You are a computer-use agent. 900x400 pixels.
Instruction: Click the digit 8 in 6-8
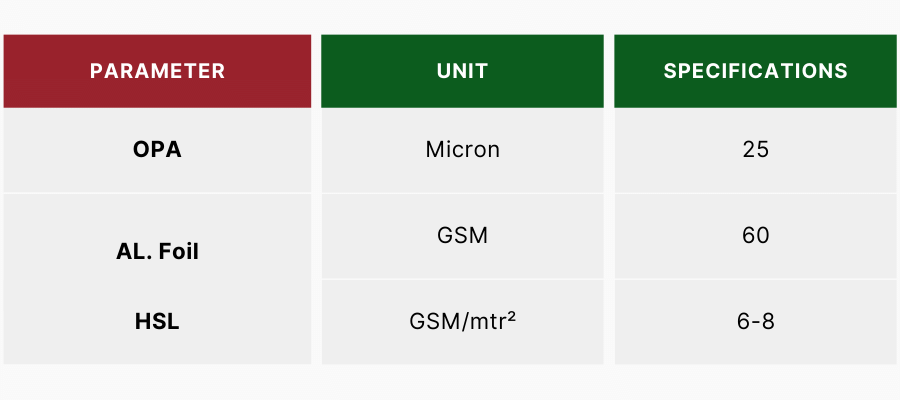[x=769, y=322]
